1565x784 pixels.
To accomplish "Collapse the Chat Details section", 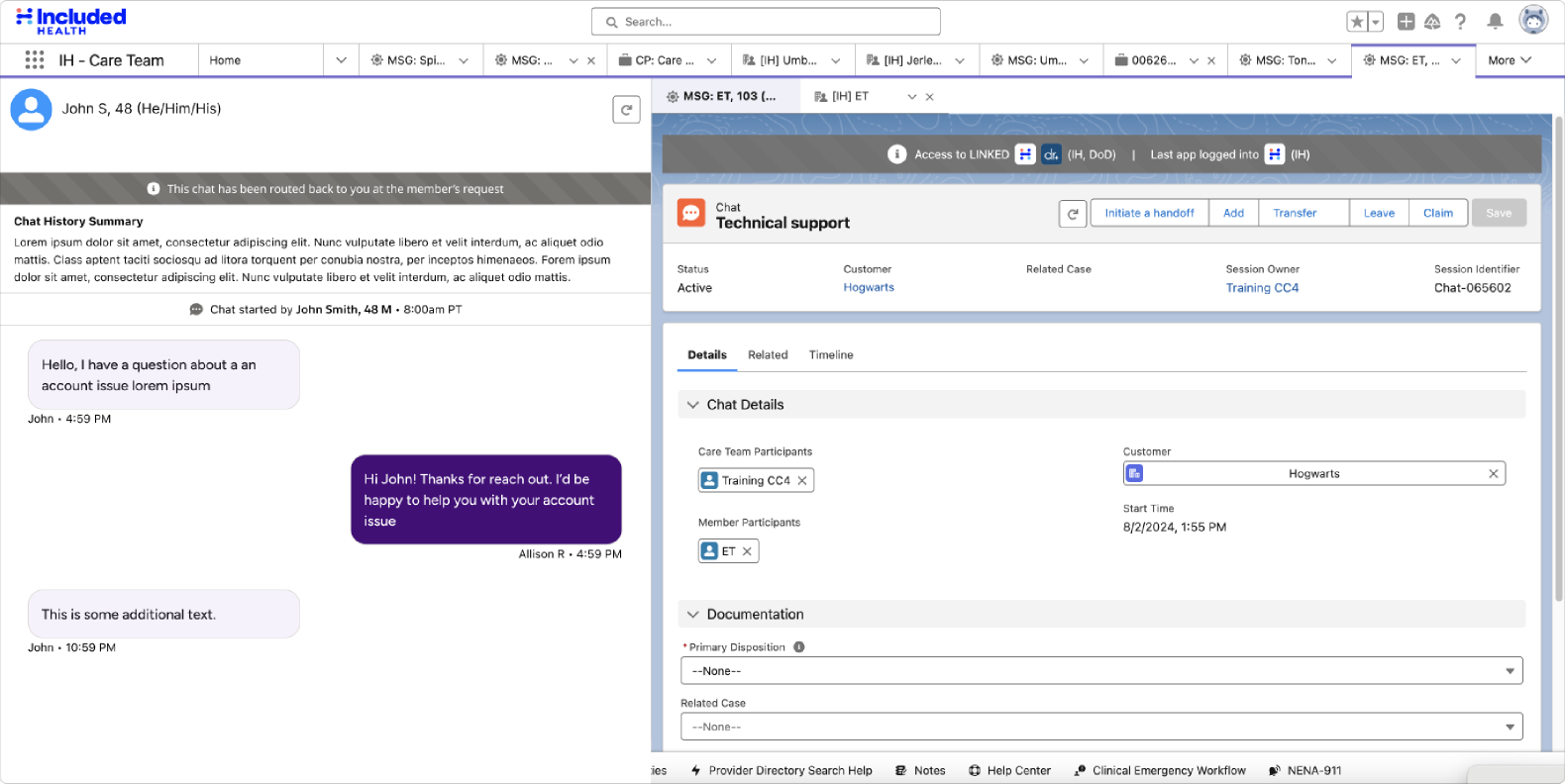I will (x=693, y=405).
